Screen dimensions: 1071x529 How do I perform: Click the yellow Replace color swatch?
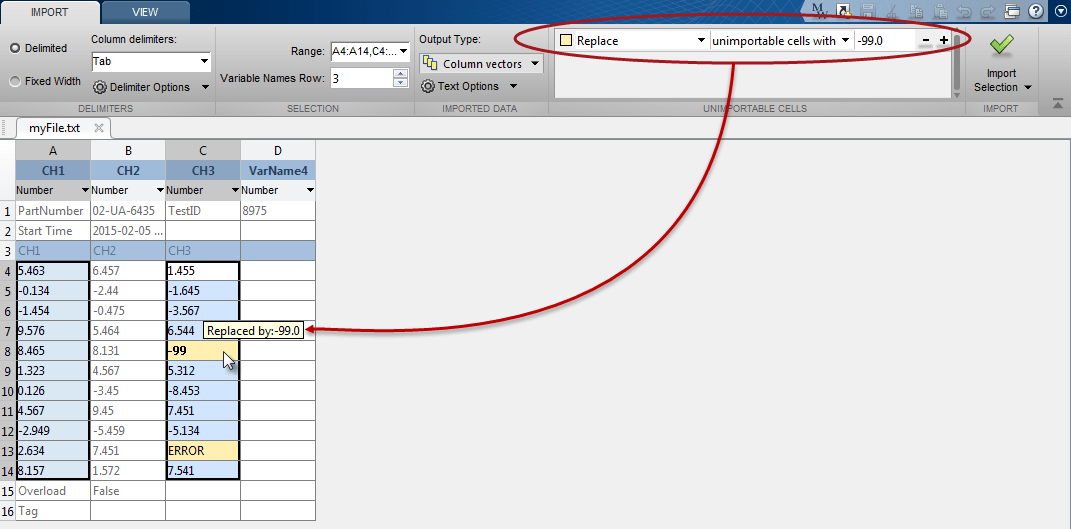pos(566,40)
